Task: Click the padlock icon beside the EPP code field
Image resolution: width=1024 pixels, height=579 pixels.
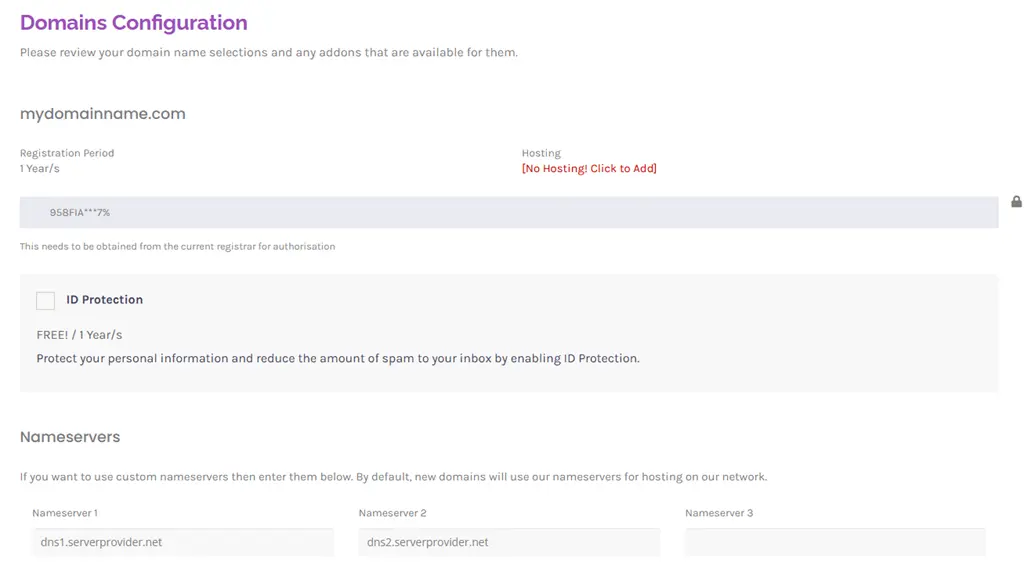Action: 1016,201
